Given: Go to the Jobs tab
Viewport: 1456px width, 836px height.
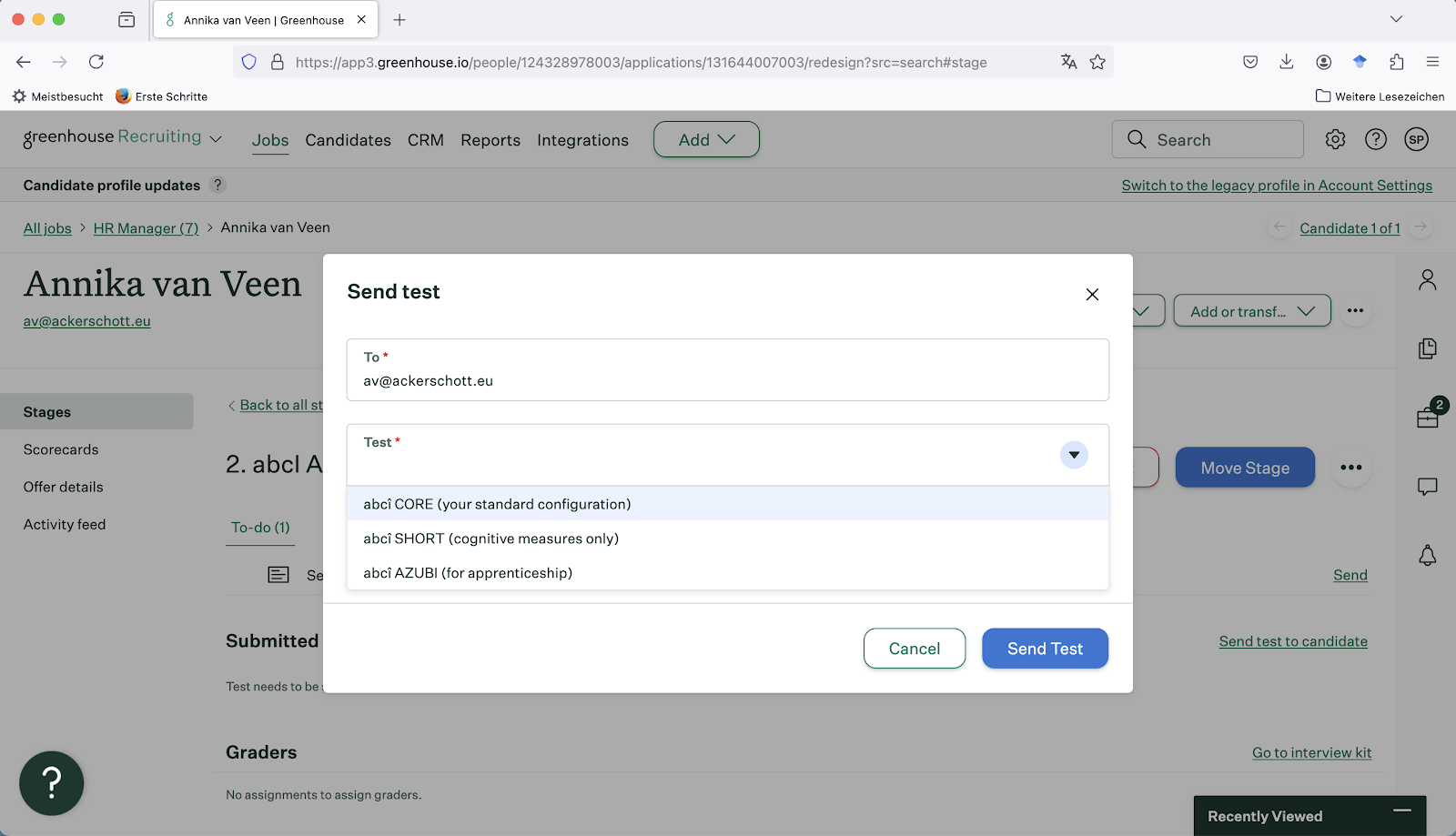Looking at the screenshot, I should coord(270,140).
